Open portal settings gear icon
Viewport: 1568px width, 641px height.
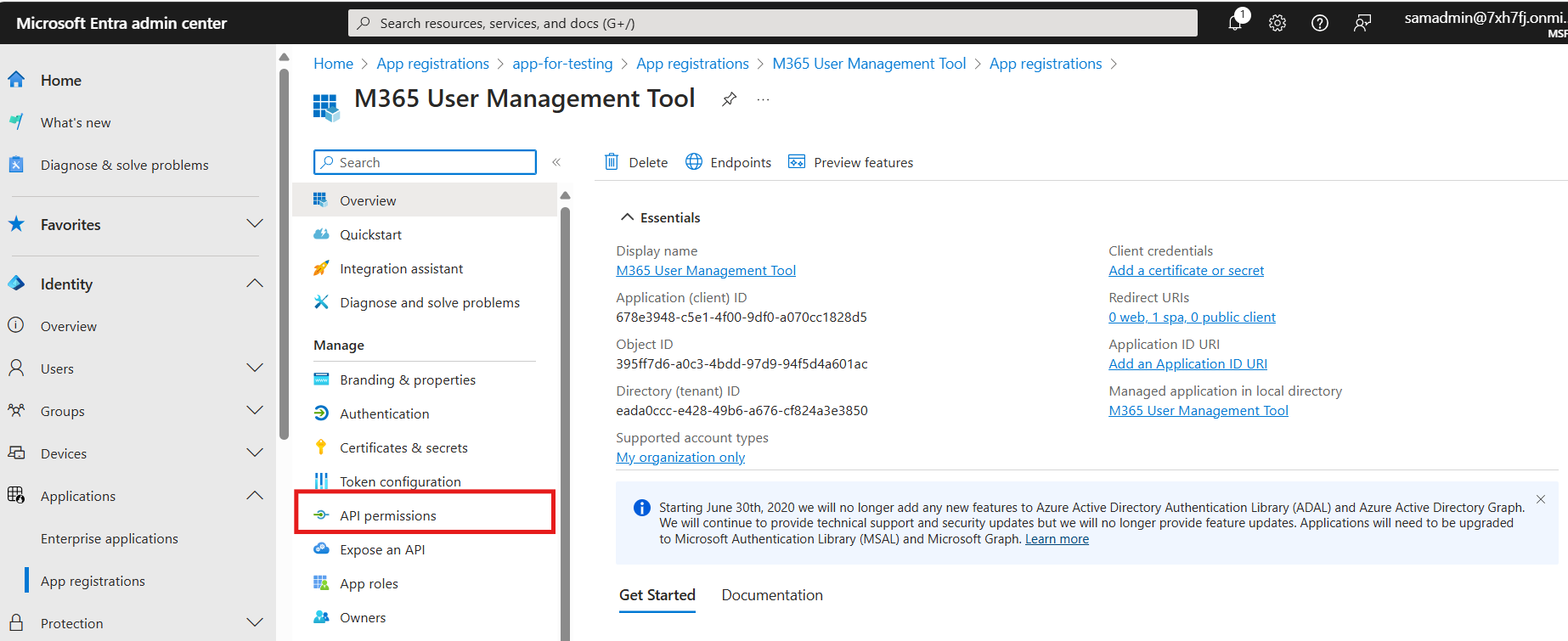(1278, 23)
